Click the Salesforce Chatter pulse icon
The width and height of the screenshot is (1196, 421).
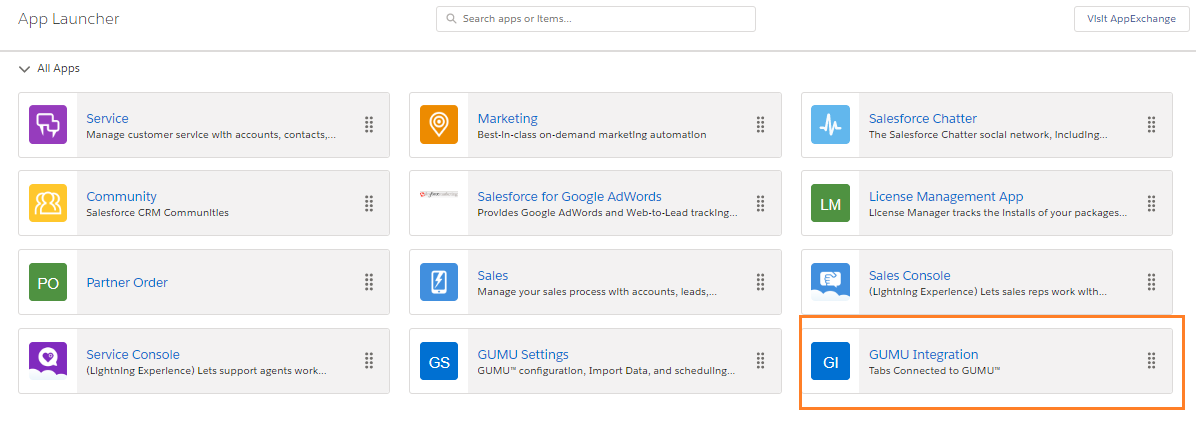click(x=830, y=125)
